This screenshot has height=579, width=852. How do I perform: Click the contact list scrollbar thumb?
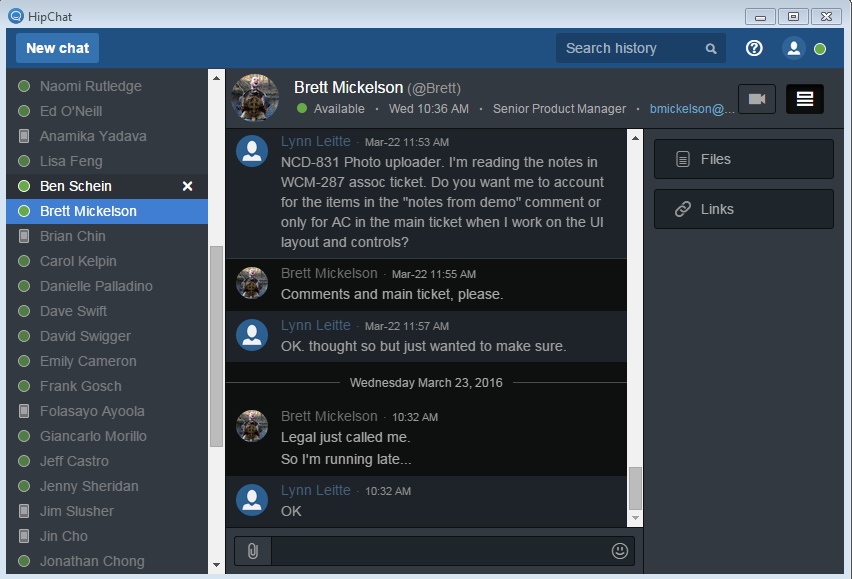coord(216,346)
